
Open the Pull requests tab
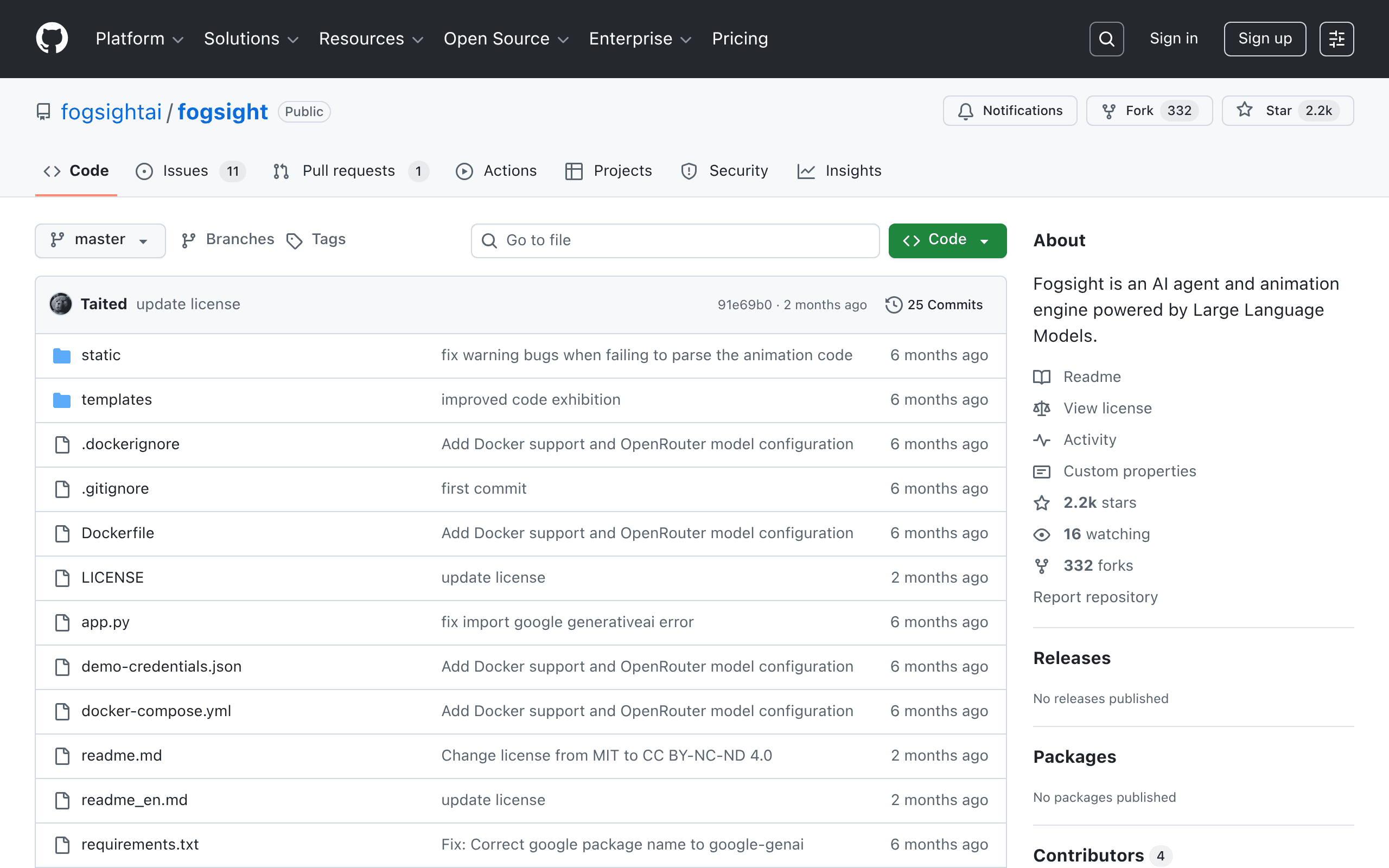(x=351, y=171)
